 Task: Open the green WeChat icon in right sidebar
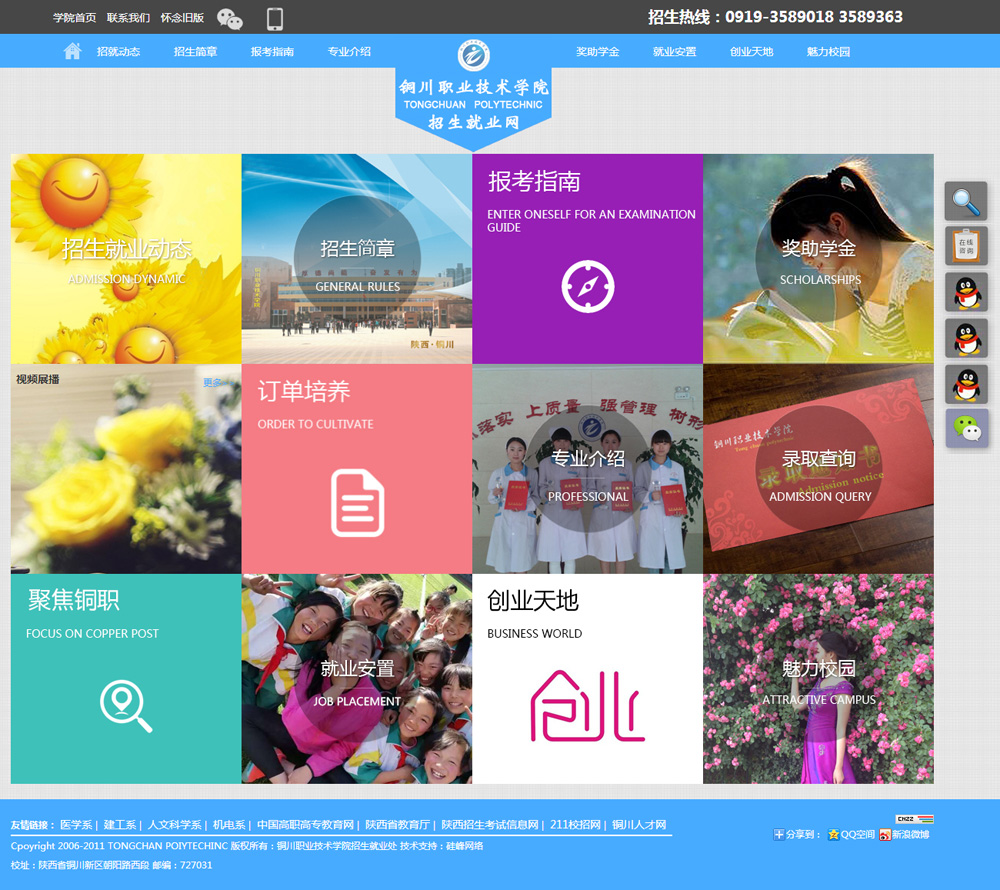pos(966,428)
